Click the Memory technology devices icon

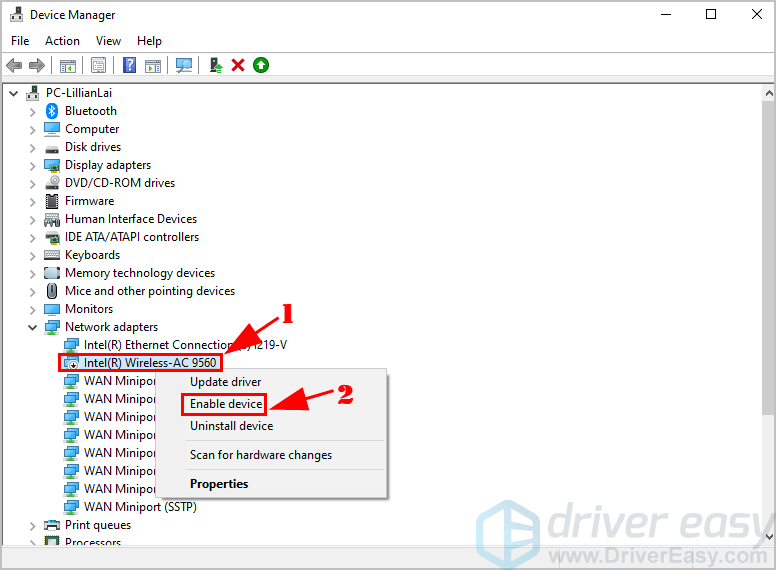pos(51,273)
